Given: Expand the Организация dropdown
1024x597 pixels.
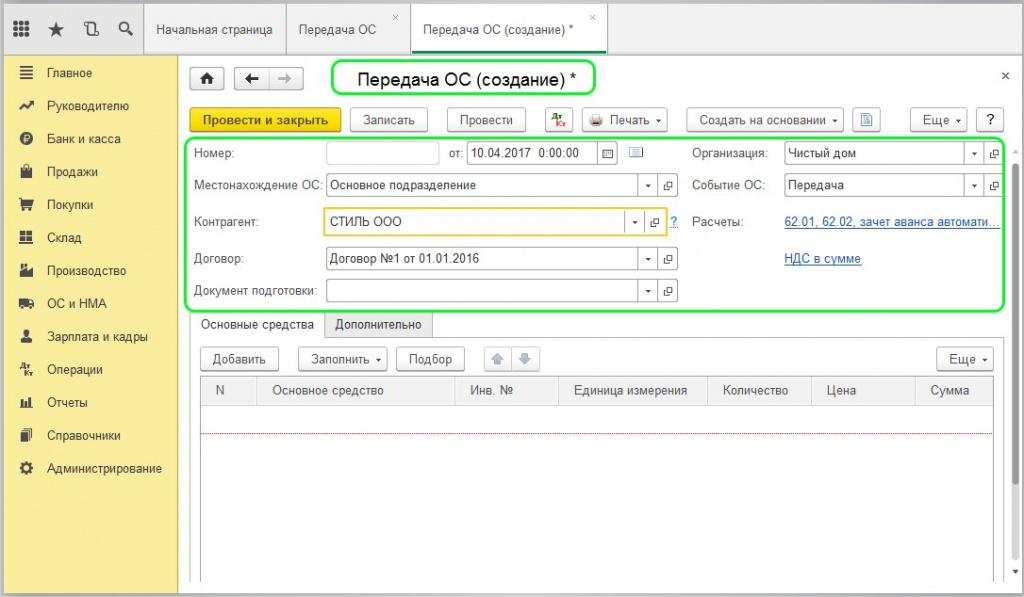Looking at the screenshot, I should (x=975, y=154).
